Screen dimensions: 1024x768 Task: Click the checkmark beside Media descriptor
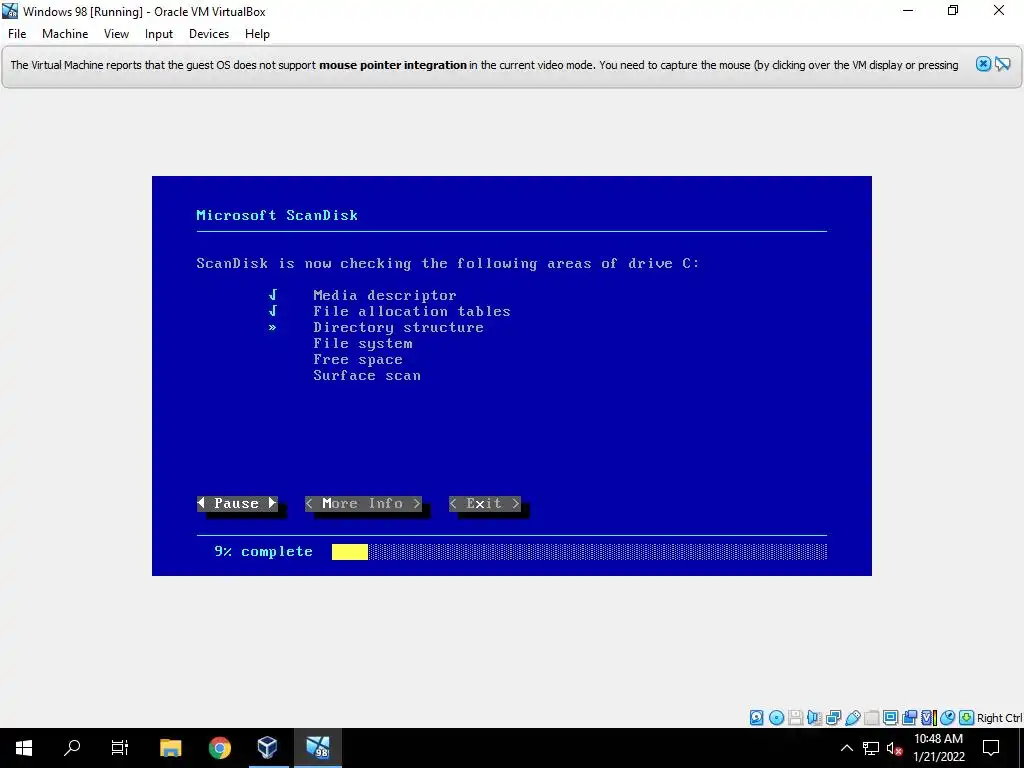click(273, 295)
